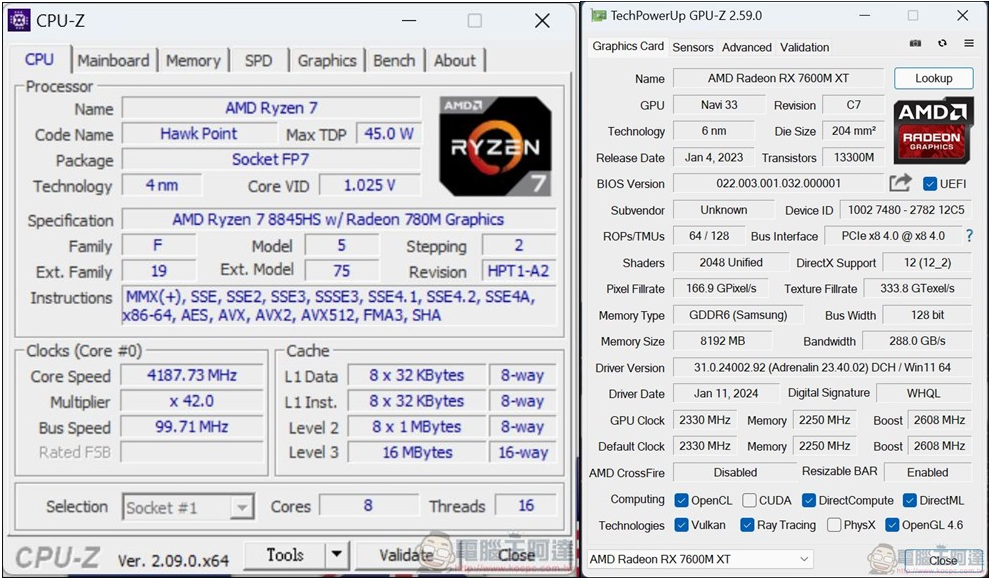992x579 pixels.
Task: Click the Core Speed value 4187.73 MHz
Action: tap(192, 375)
